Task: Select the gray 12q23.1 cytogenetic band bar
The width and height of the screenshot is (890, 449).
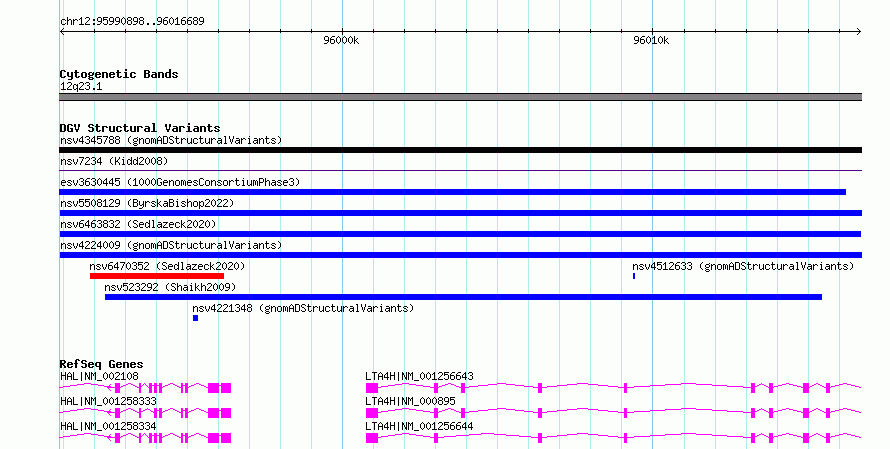Action: tap(460, 97)
